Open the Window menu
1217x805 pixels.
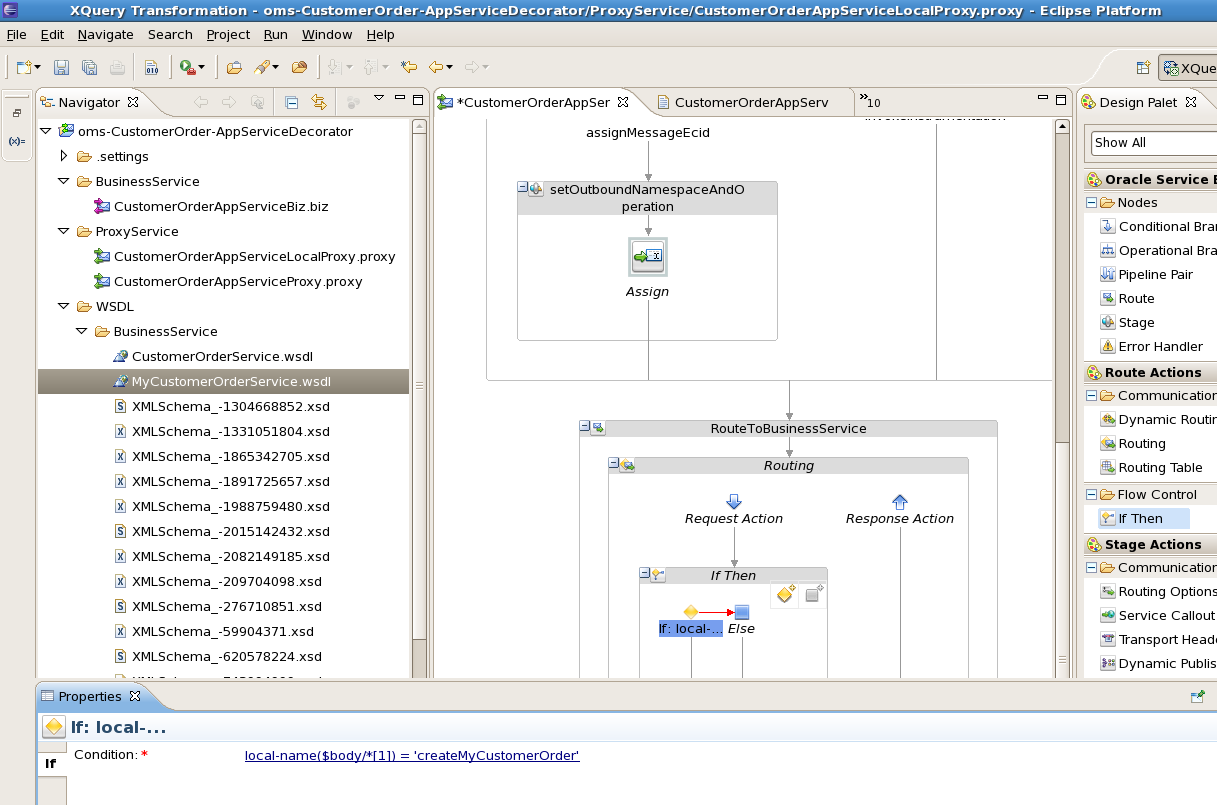[x=327, y=34]
